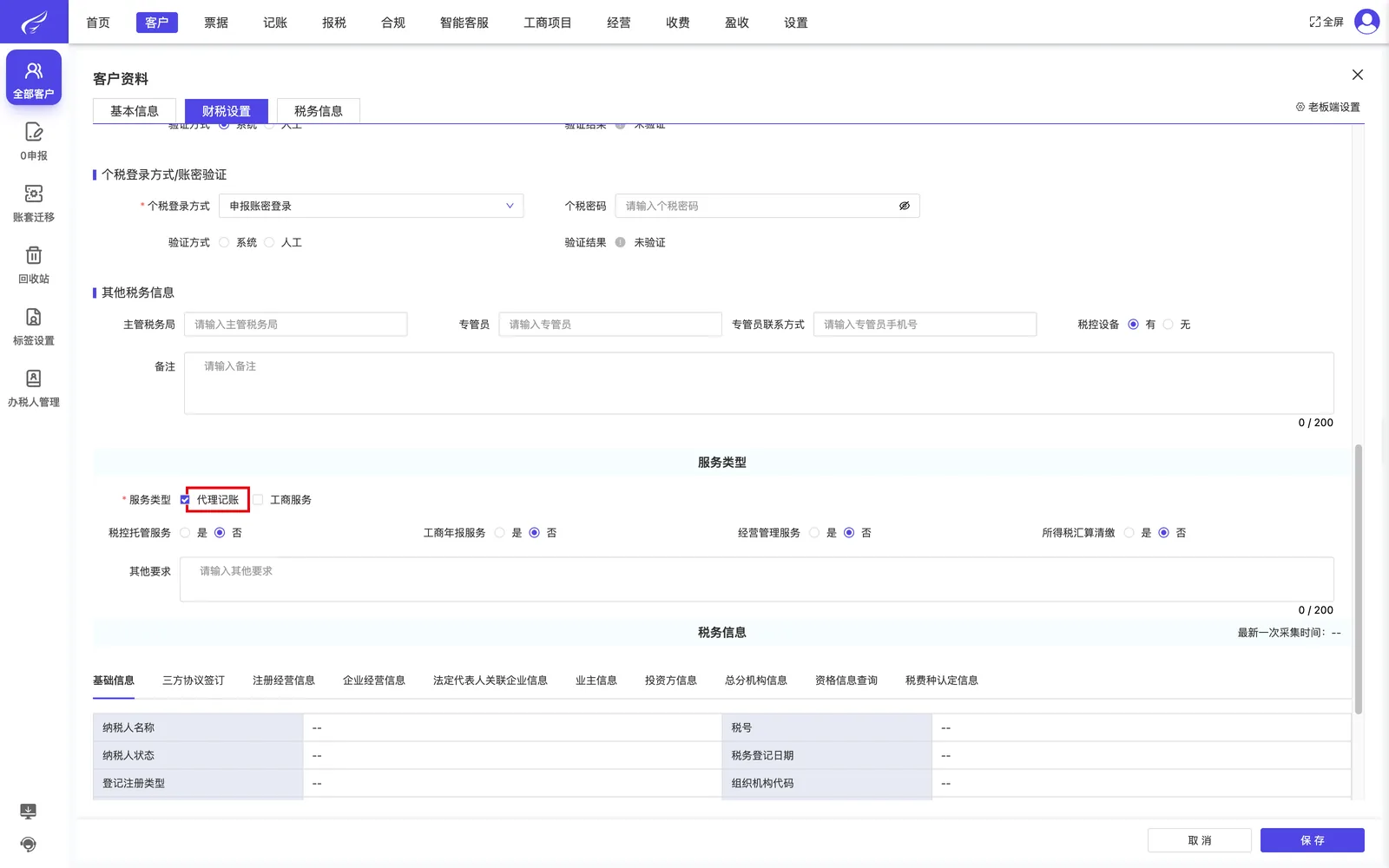Click the 保存 button

pos(1313,840)
